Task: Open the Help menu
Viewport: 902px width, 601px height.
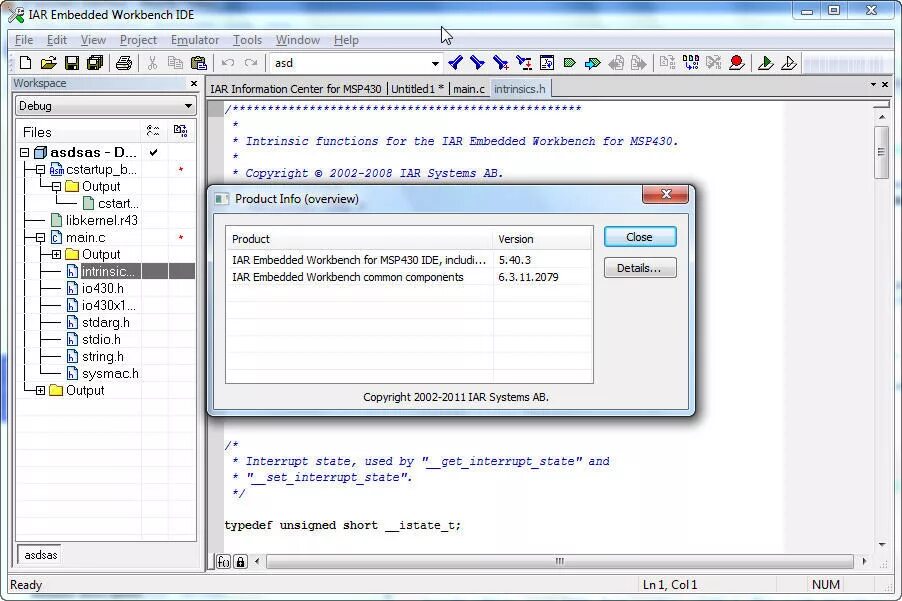Action: pyautogui.click(x=346, y=40)
